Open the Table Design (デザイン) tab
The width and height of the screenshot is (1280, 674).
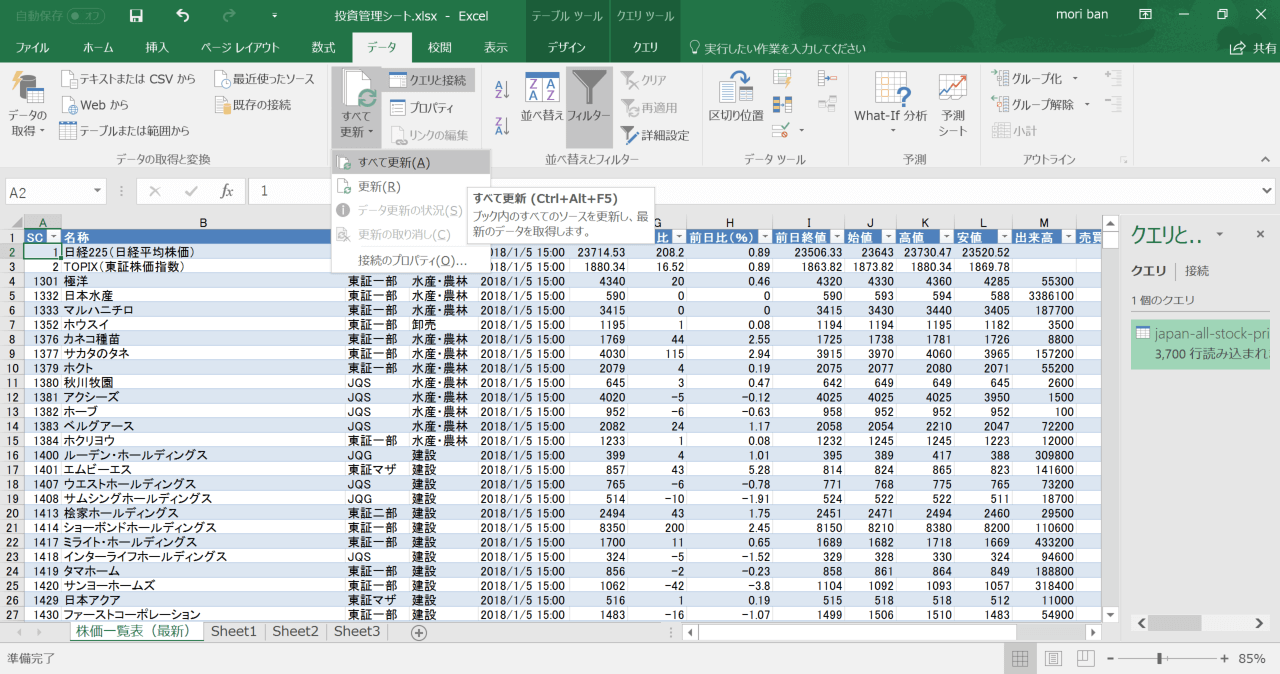coord(567,48)
